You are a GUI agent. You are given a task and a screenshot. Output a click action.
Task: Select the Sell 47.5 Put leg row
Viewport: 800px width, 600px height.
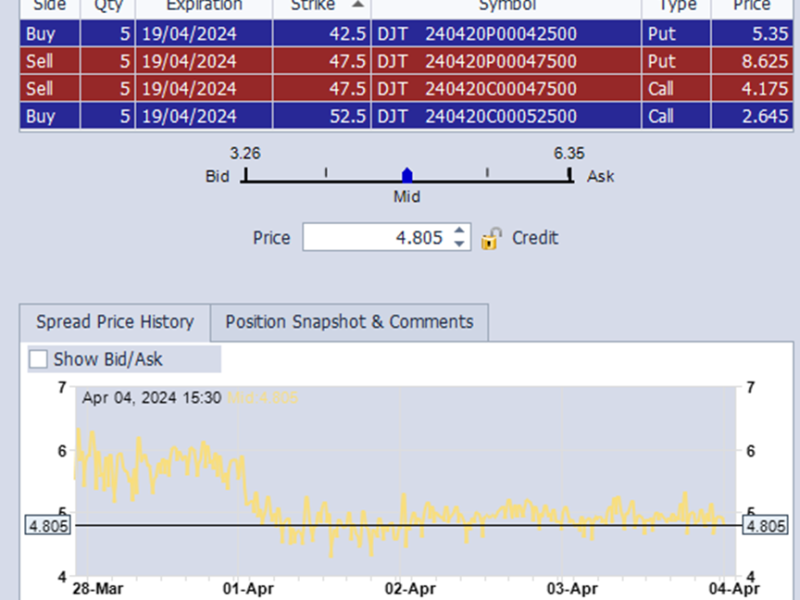click(x=300, y=62)
